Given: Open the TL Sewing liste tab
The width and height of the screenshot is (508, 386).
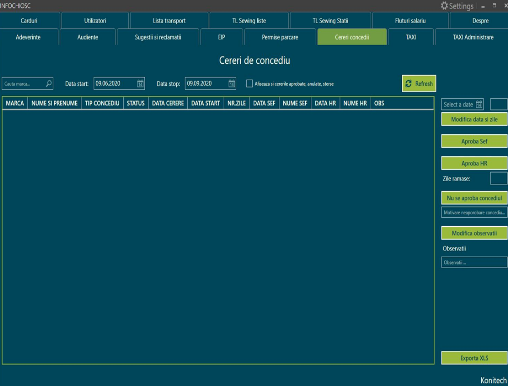Looking at the screenshot, I should tap(249, 21).
